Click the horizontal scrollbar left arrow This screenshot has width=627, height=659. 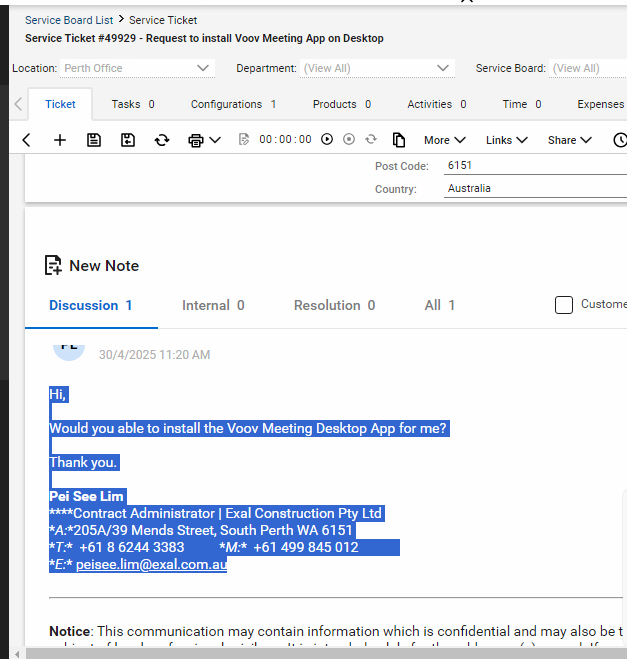click(17, 654)
